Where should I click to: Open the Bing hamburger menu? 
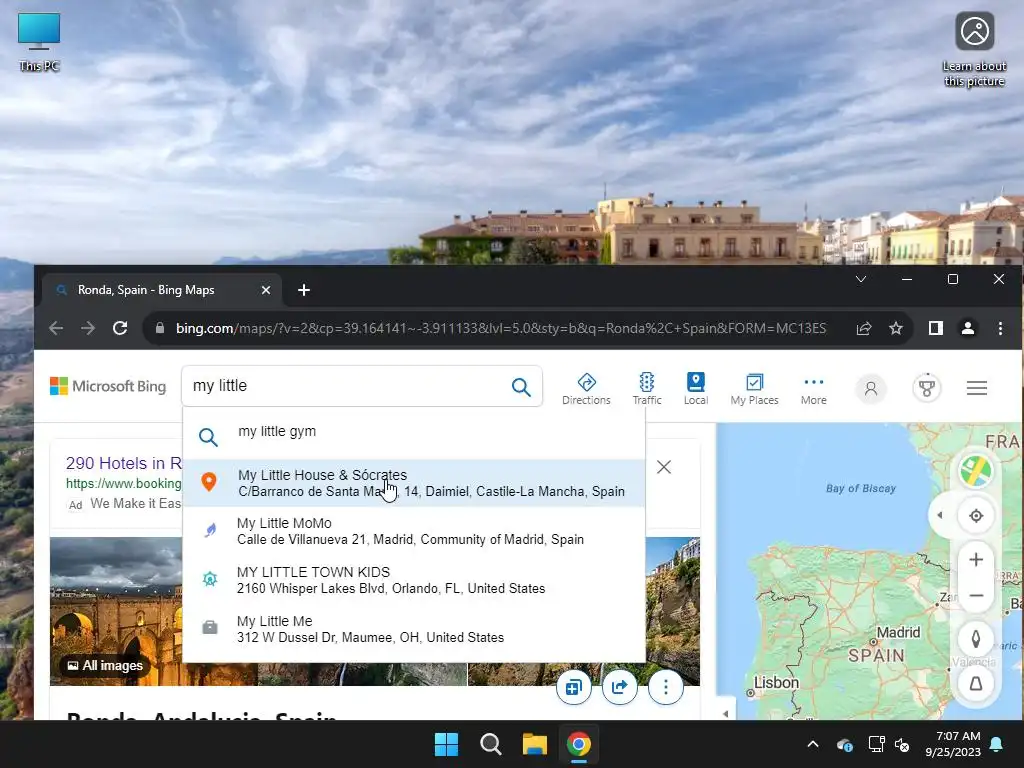976,388
